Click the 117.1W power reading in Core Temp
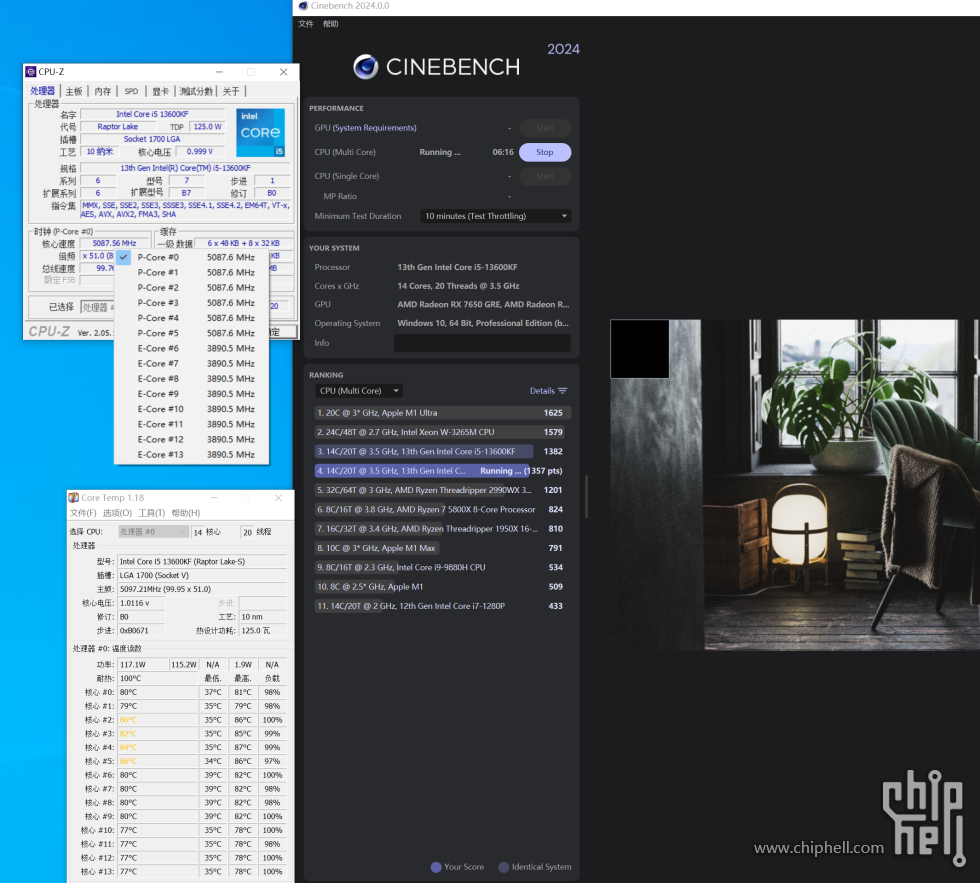This screenshot has height=883, width=980. [x=142, y=664]
